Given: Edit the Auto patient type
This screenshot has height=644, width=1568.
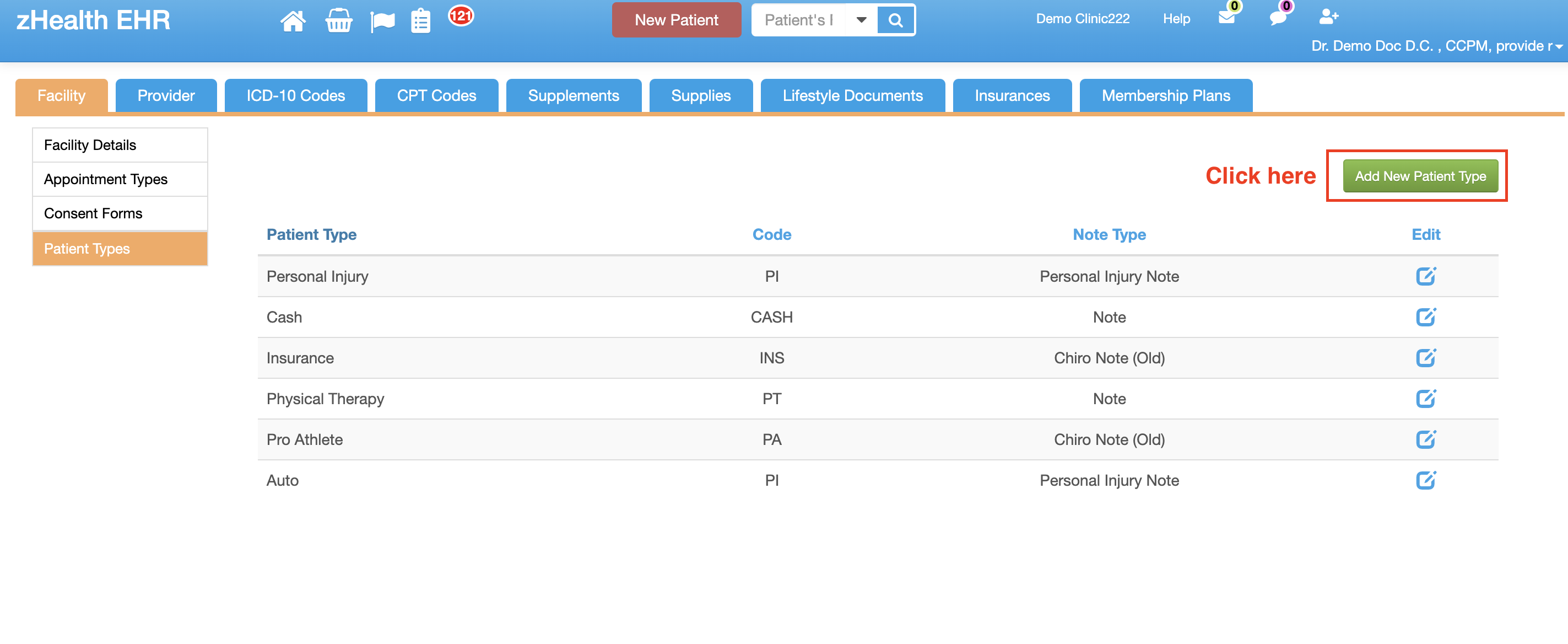Looking at the screenshot, I should coord(1425,481).
